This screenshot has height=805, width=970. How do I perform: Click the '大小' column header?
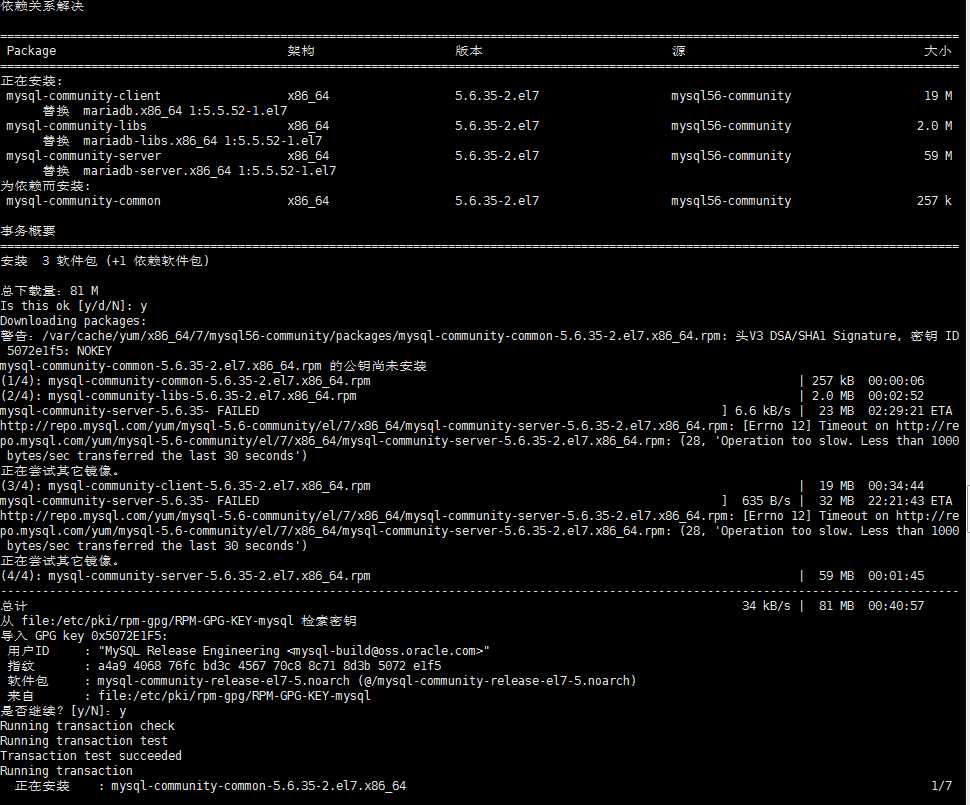(x=938, y=51)
